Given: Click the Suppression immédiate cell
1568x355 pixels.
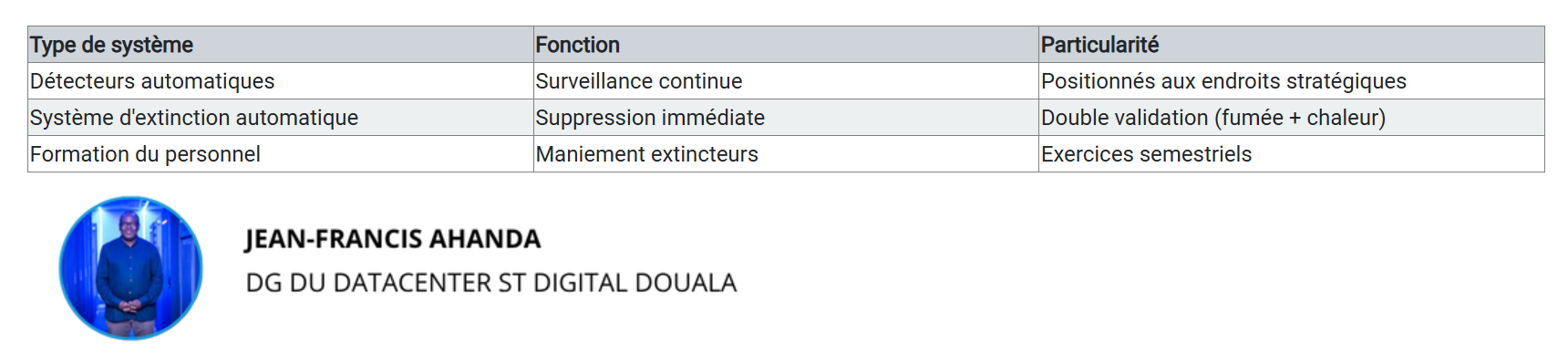Looking at the screenshot, I should [786, 118].
